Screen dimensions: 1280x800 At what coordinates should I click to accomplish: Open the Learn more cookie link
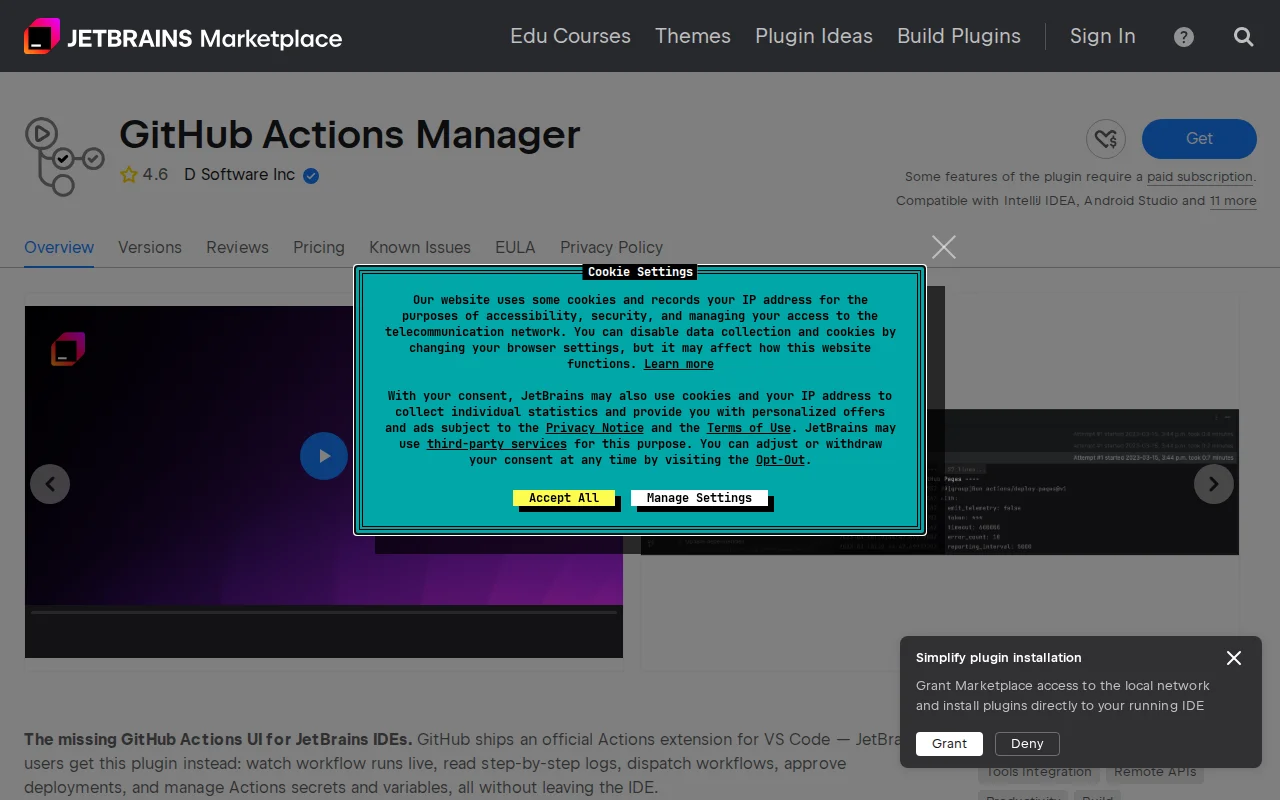(679, 364)
